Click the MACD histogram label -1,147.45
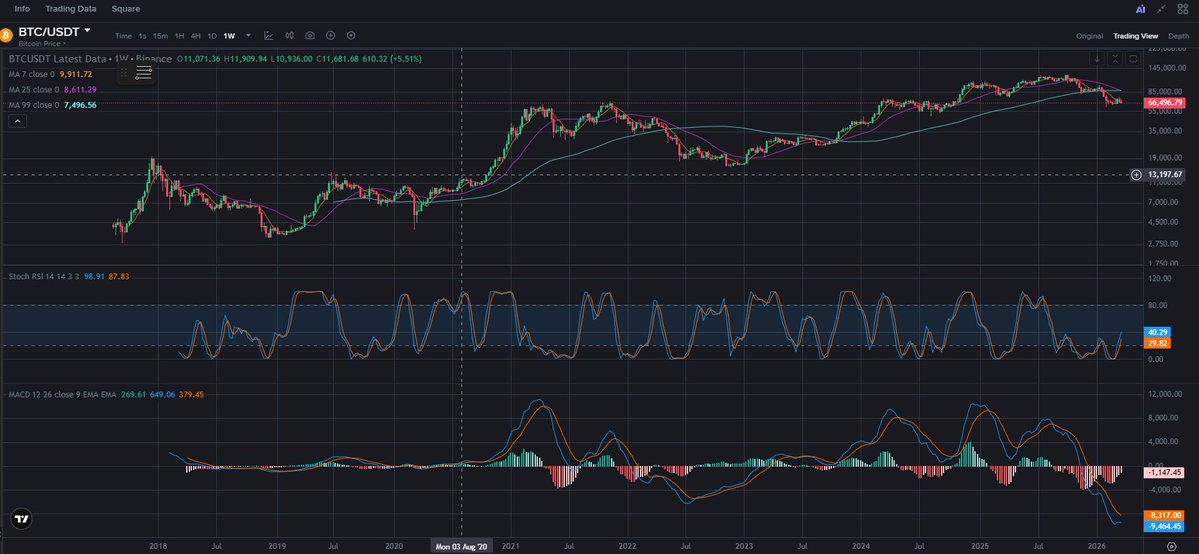Viewport: 1199px width, 554px height. click(1165, 472)
